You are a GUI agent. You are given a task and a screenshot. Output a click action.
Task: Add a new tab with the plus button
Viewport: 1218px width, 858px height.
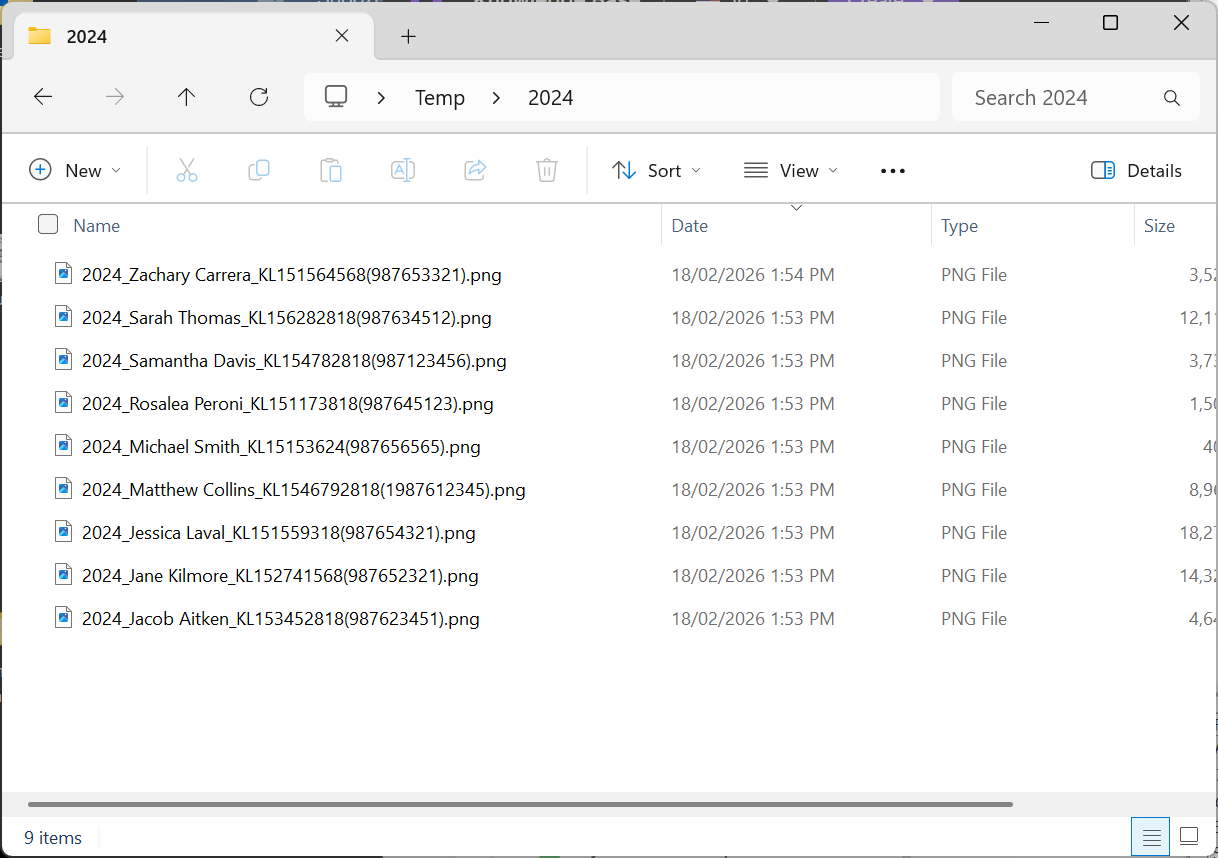408,37
